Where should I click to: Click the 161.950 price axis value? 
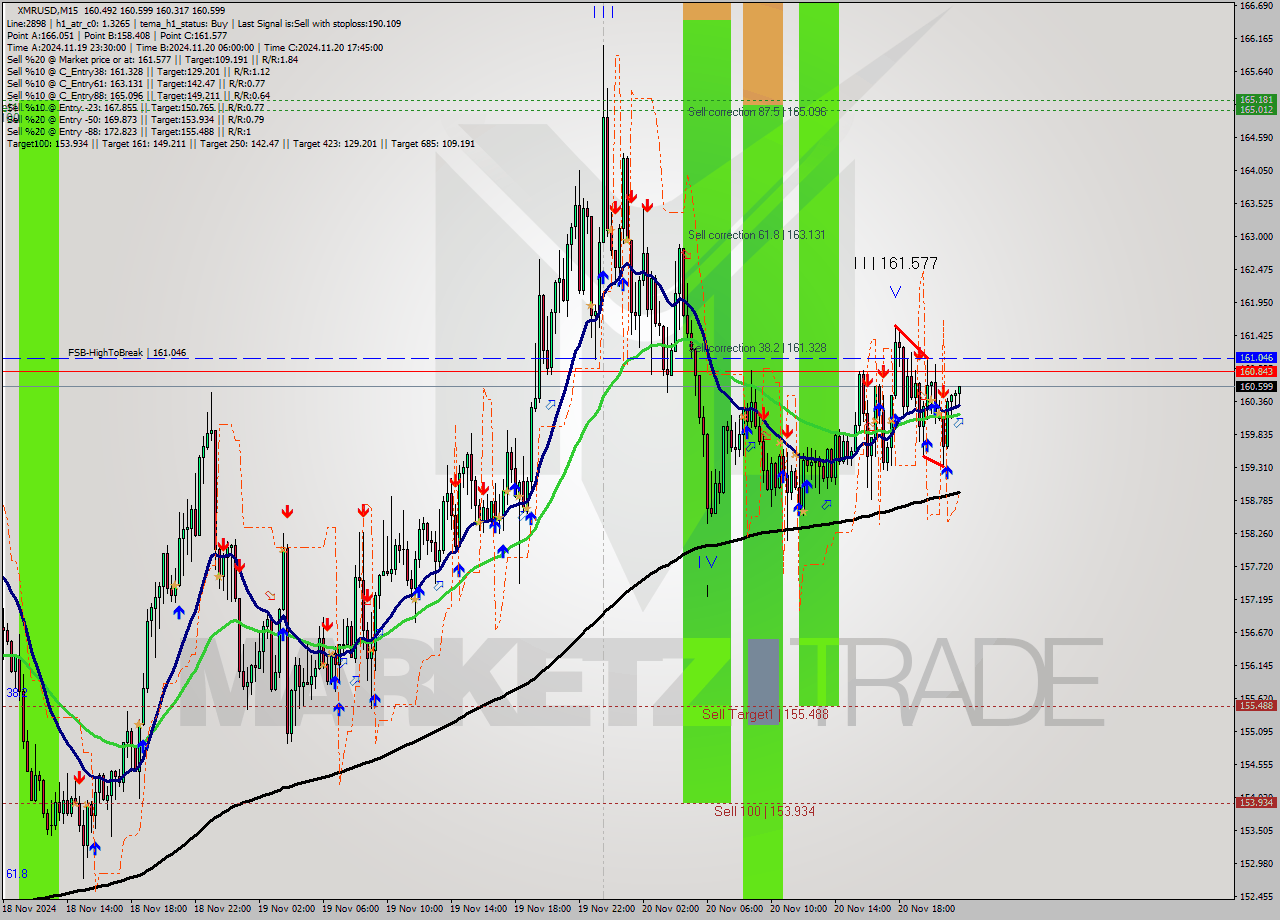tap(1256, 303)
